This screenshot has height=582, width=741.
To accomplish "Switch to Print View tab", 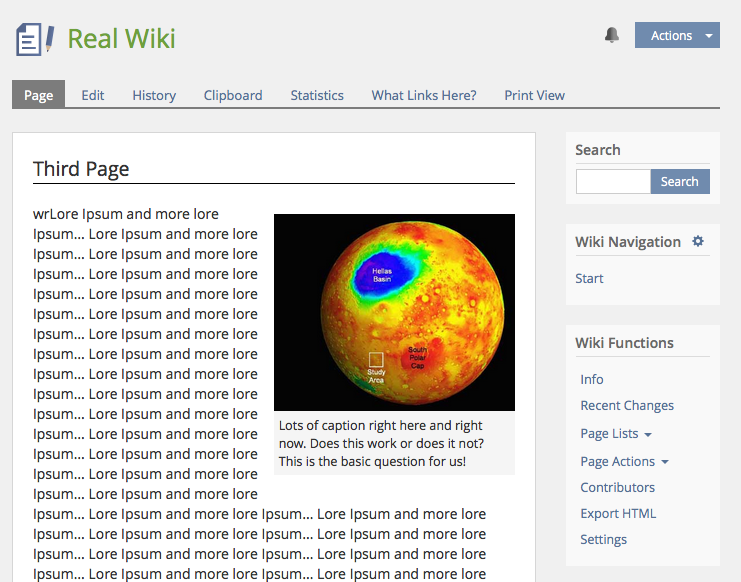I will pos(534,95).
